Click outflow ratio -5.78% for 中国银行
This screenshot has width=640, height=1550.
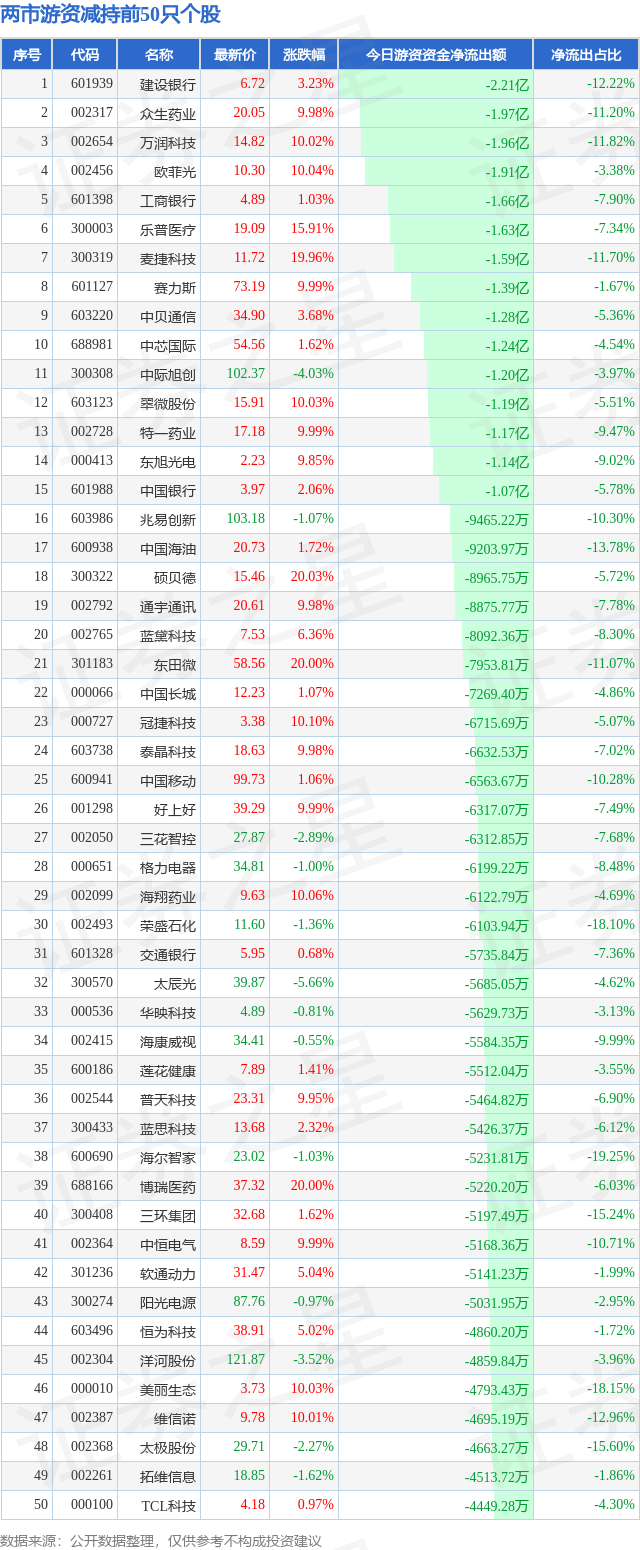(614, 490)
